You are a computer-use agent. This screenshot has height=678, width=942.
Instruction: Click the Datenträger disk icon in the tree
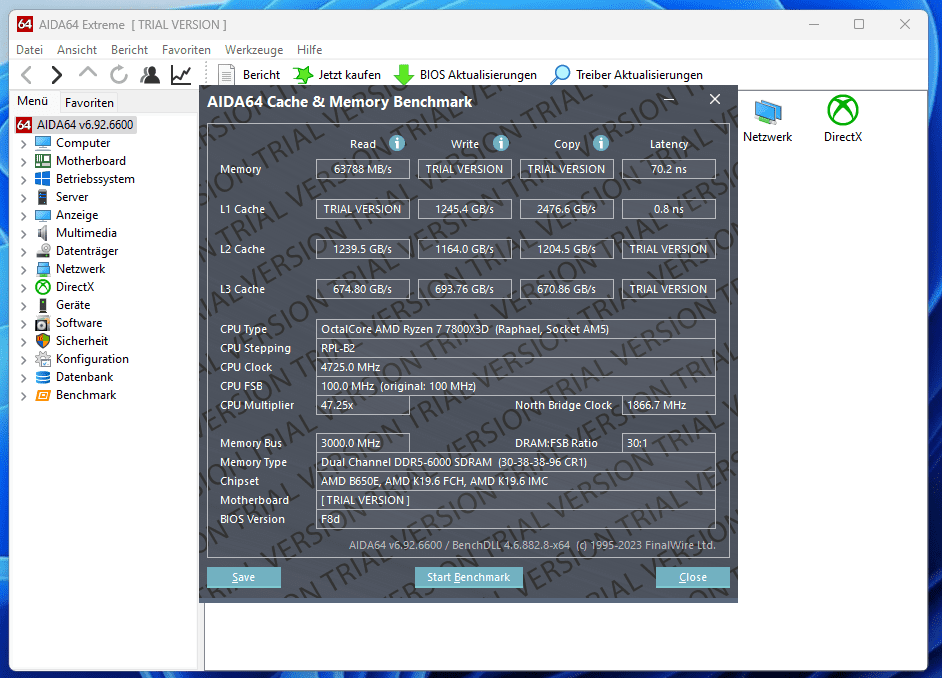coord(43,251)
